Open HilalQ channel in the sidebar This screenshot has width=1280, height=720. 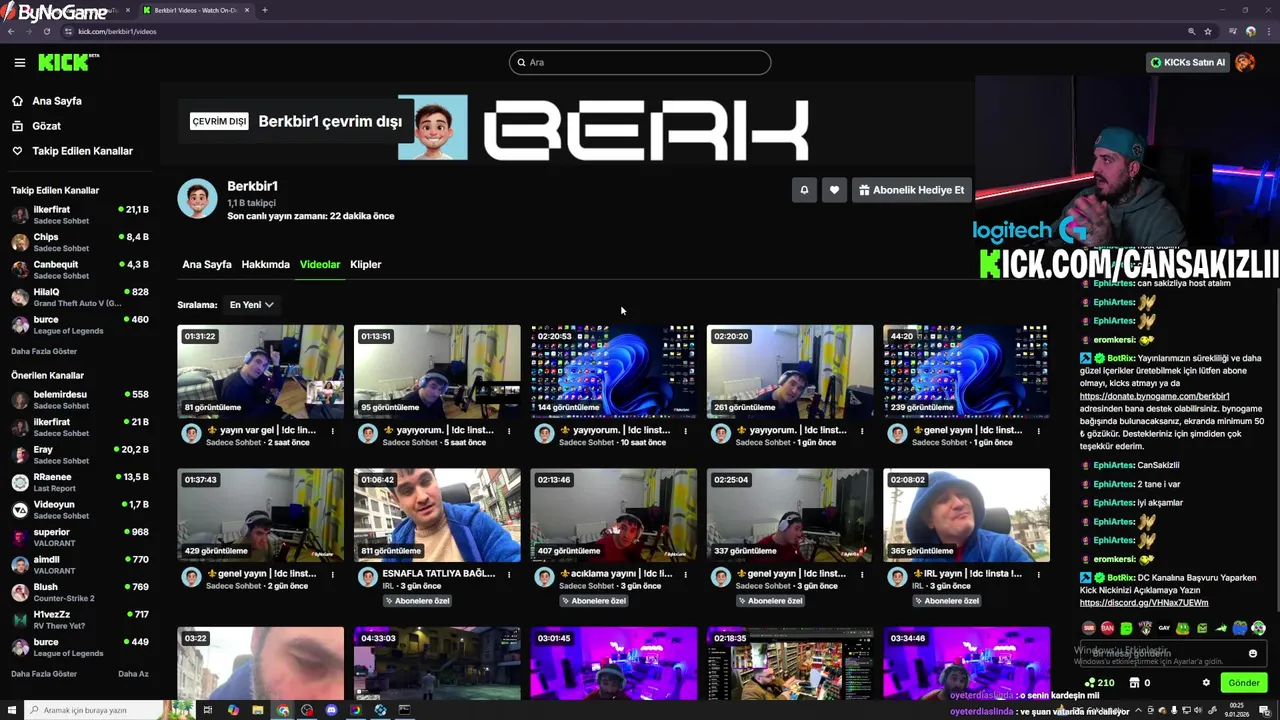click(80, 297)
